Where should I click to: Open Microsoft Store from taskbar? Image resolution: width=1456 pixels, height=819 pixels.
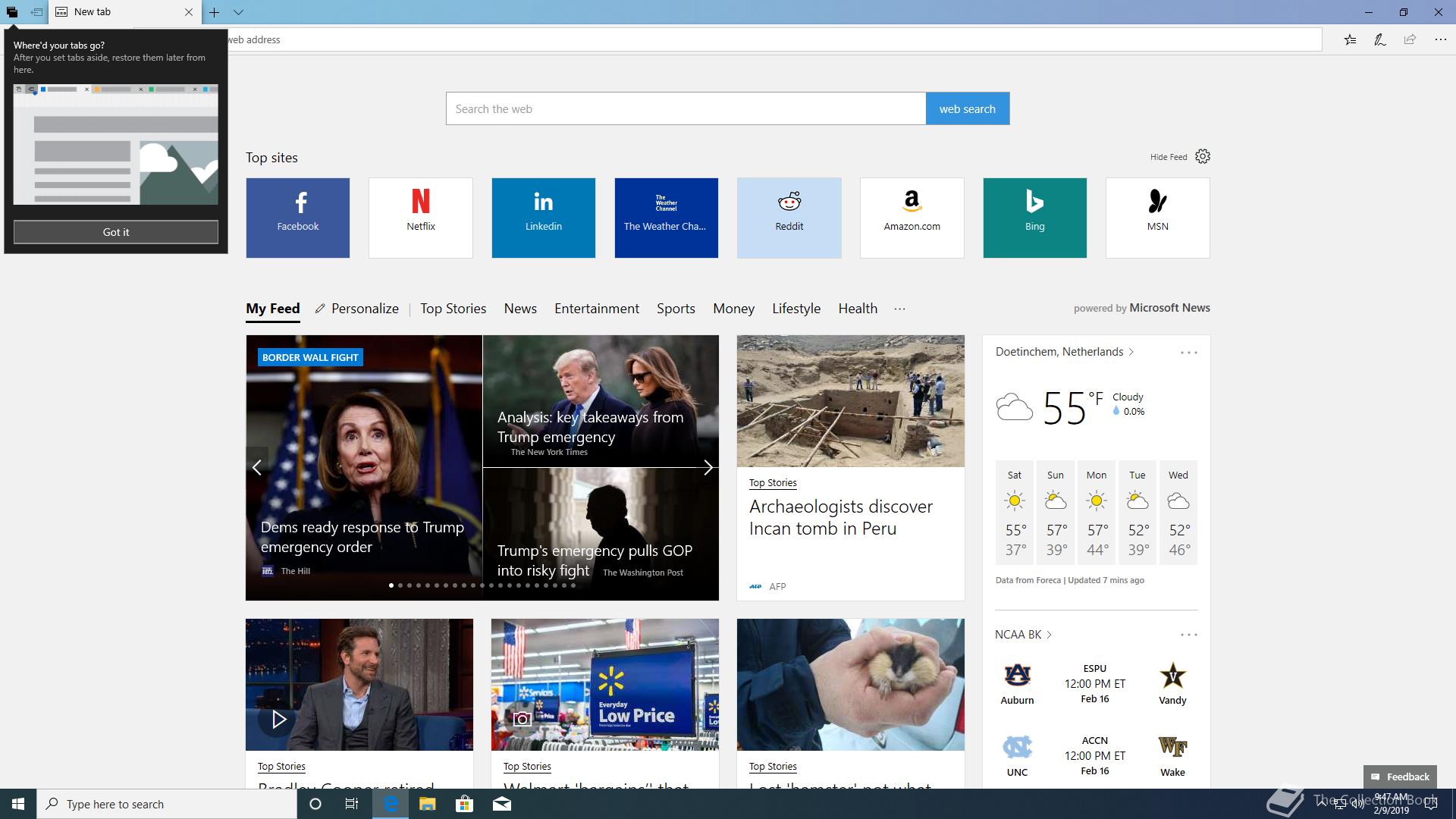coord(464,804)
